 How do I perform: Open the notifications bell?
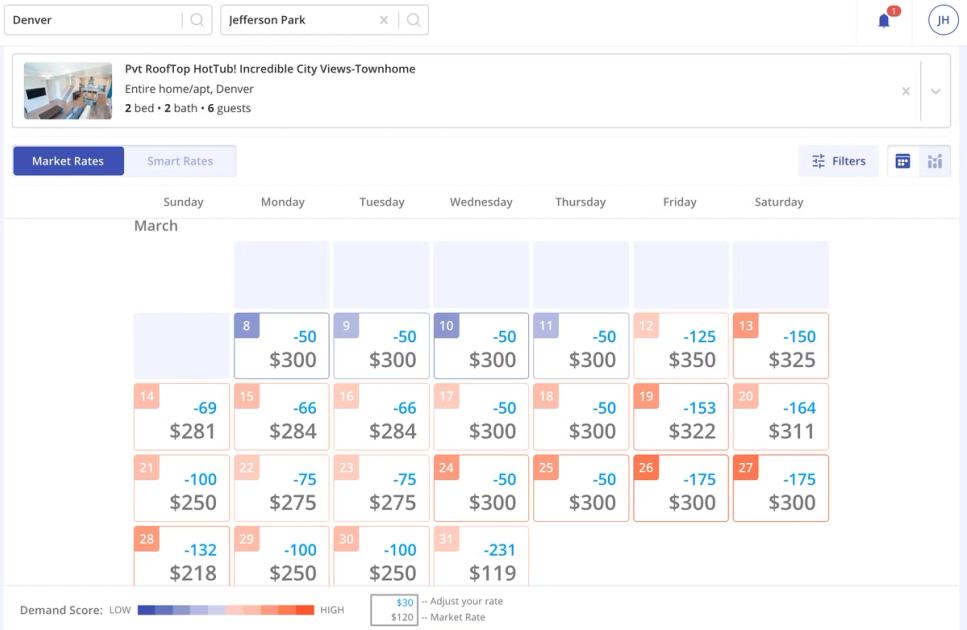tap(883, 19)
